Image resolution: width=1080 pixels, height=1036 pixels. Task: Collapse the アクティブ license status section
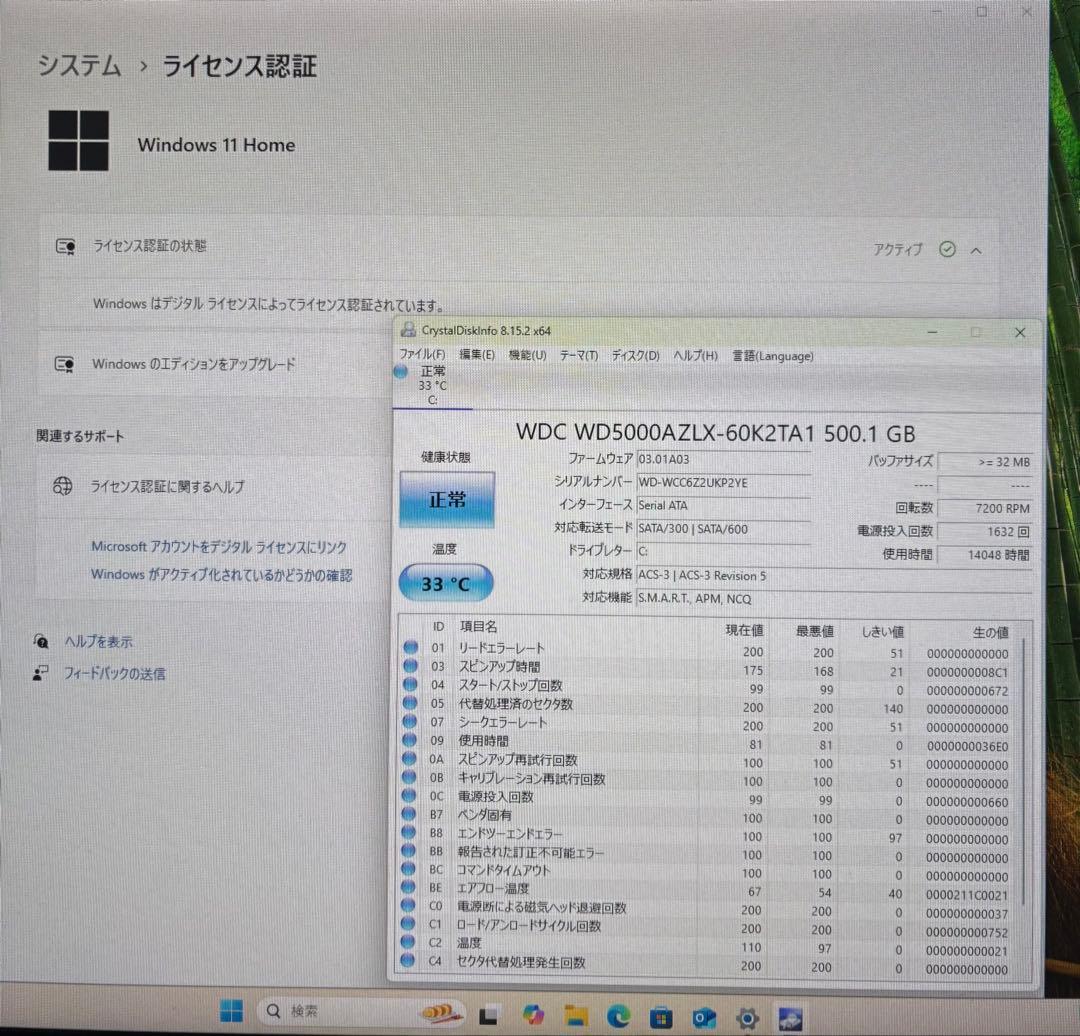point(976,250)
